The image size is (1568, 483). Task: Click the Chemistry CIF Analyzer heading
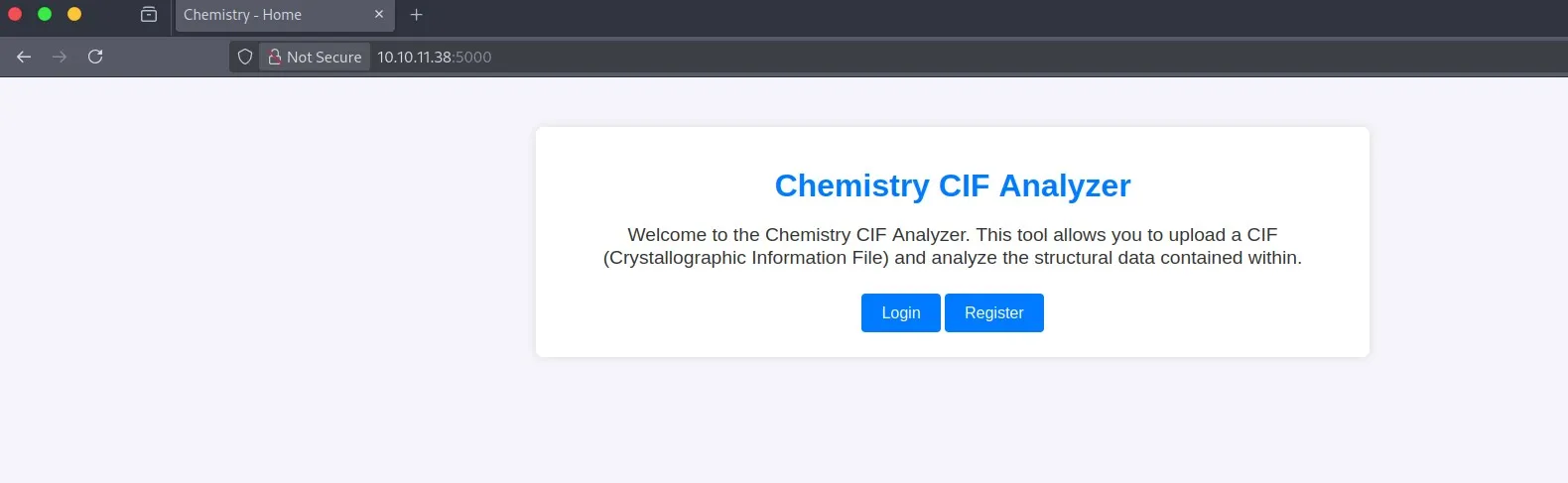tap(953, 185)
